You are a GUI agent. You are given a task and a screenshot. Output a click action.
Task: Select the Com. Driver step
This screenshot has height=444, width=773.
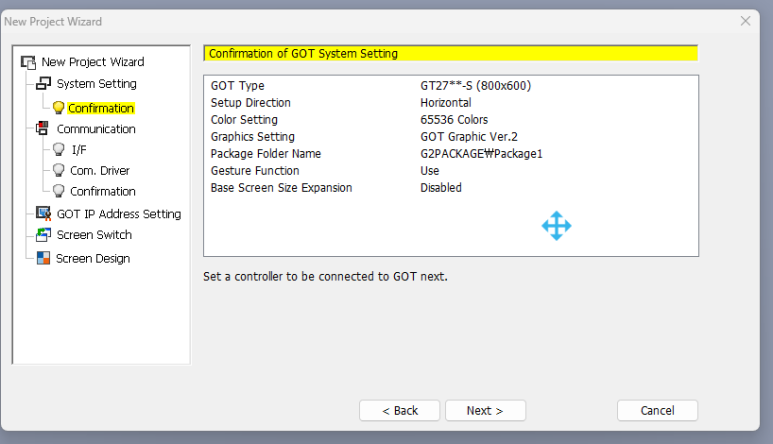pos(100,171)
